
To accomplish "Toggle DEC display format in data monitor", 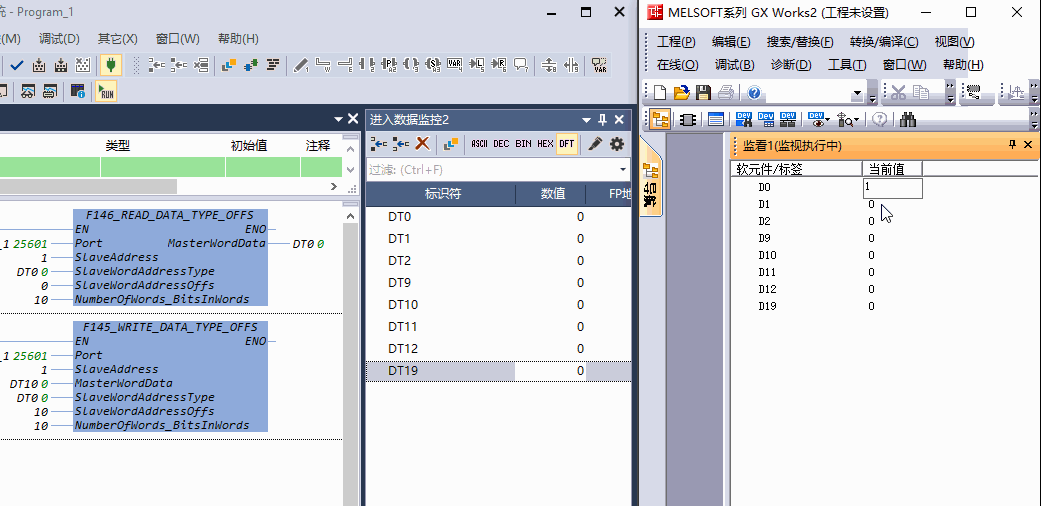I will click(501, 144).
